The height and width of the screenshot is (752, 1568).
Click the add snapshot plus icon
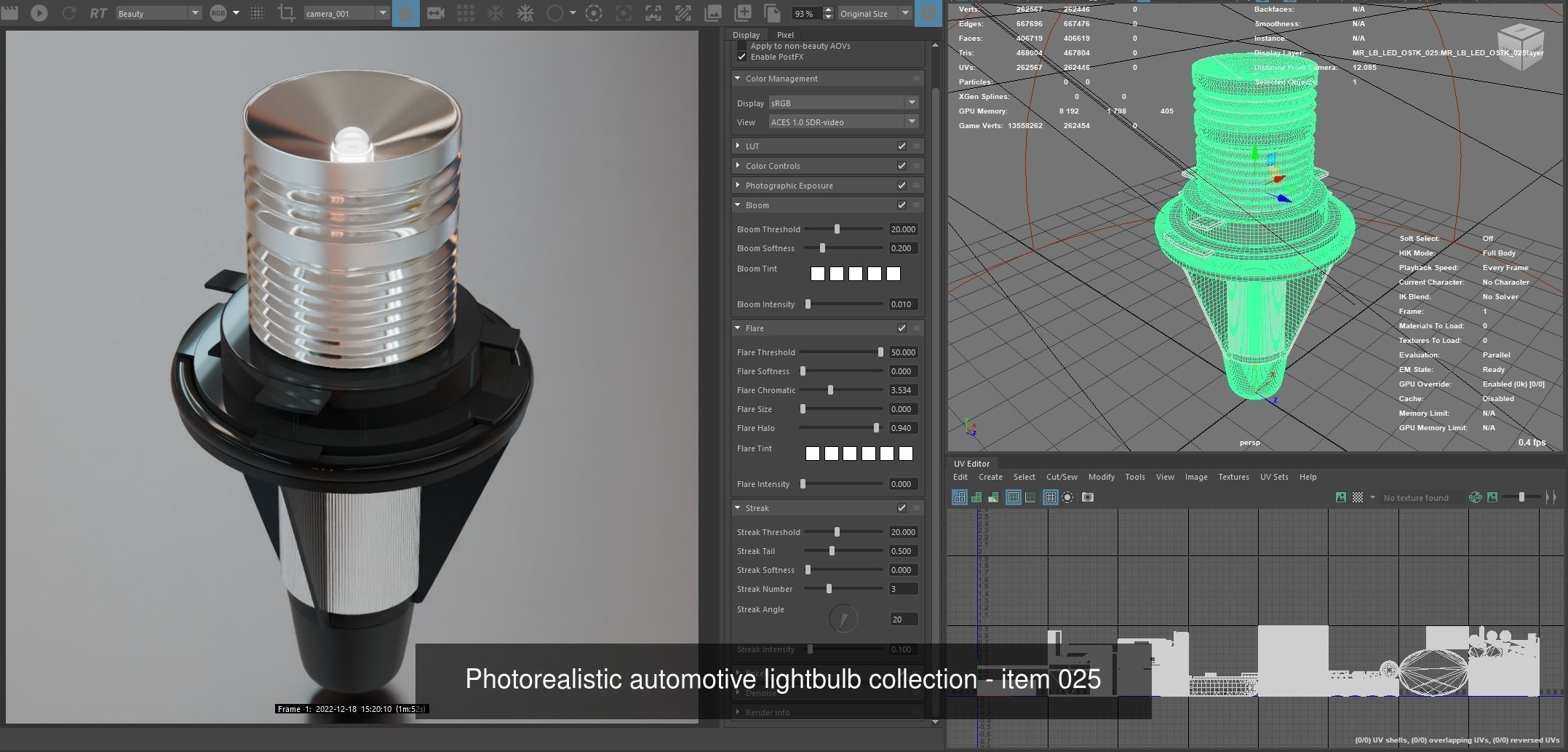tap(743, 12)
